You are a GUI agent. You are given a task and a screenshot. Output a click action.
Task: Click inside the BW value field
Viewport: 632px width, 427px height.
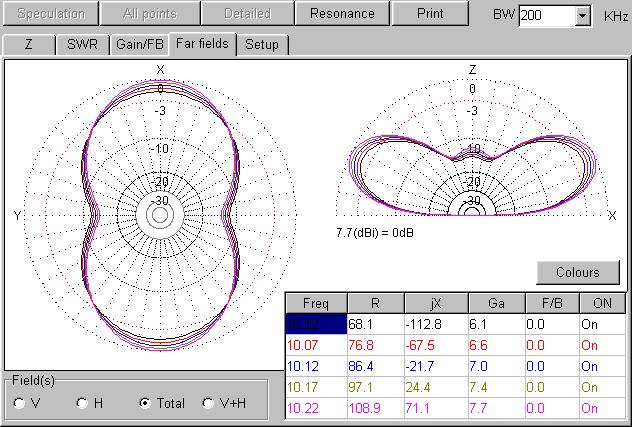click(x=546, y=17)
